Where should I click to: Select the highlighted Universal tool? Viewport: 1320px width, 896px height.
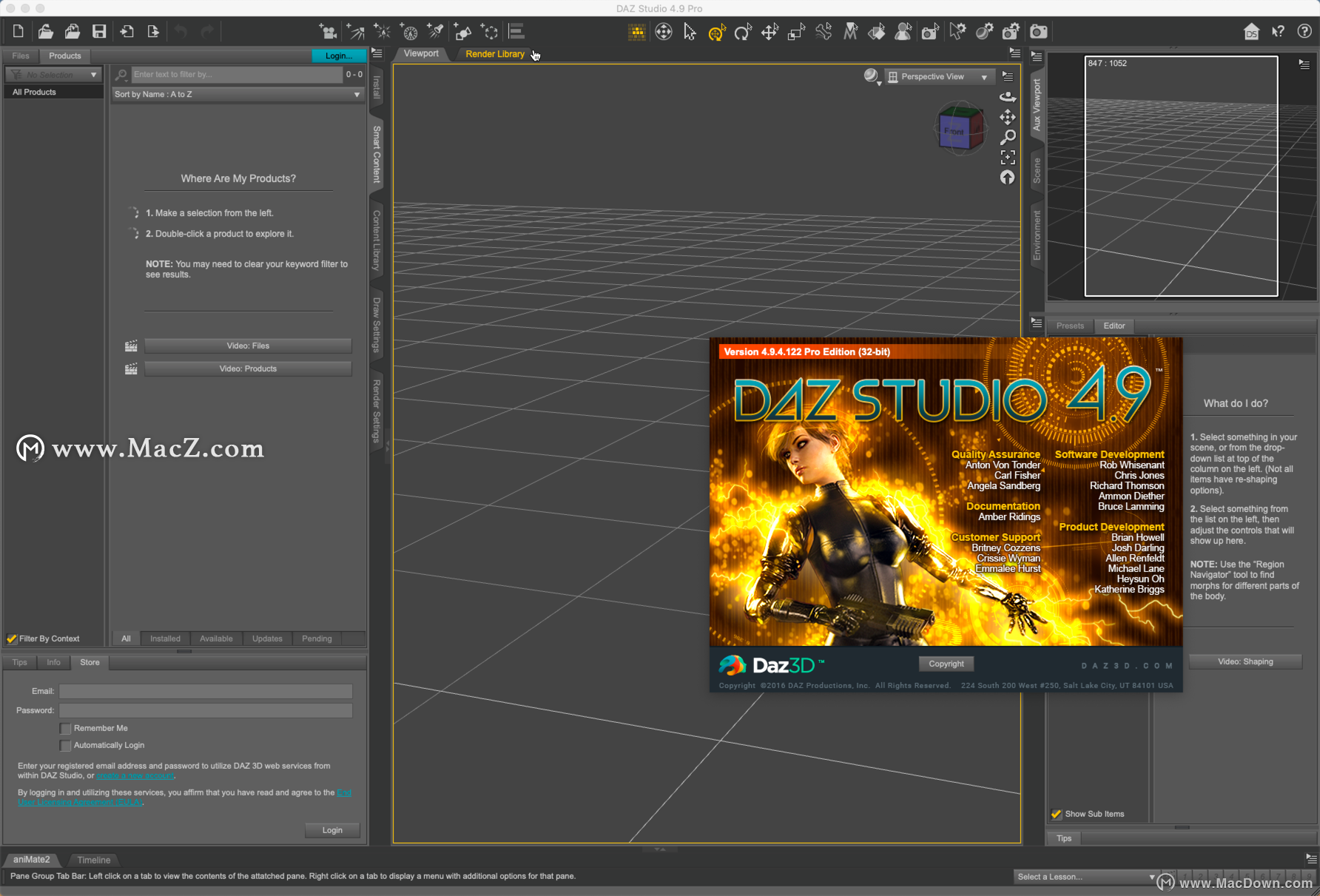716,31
